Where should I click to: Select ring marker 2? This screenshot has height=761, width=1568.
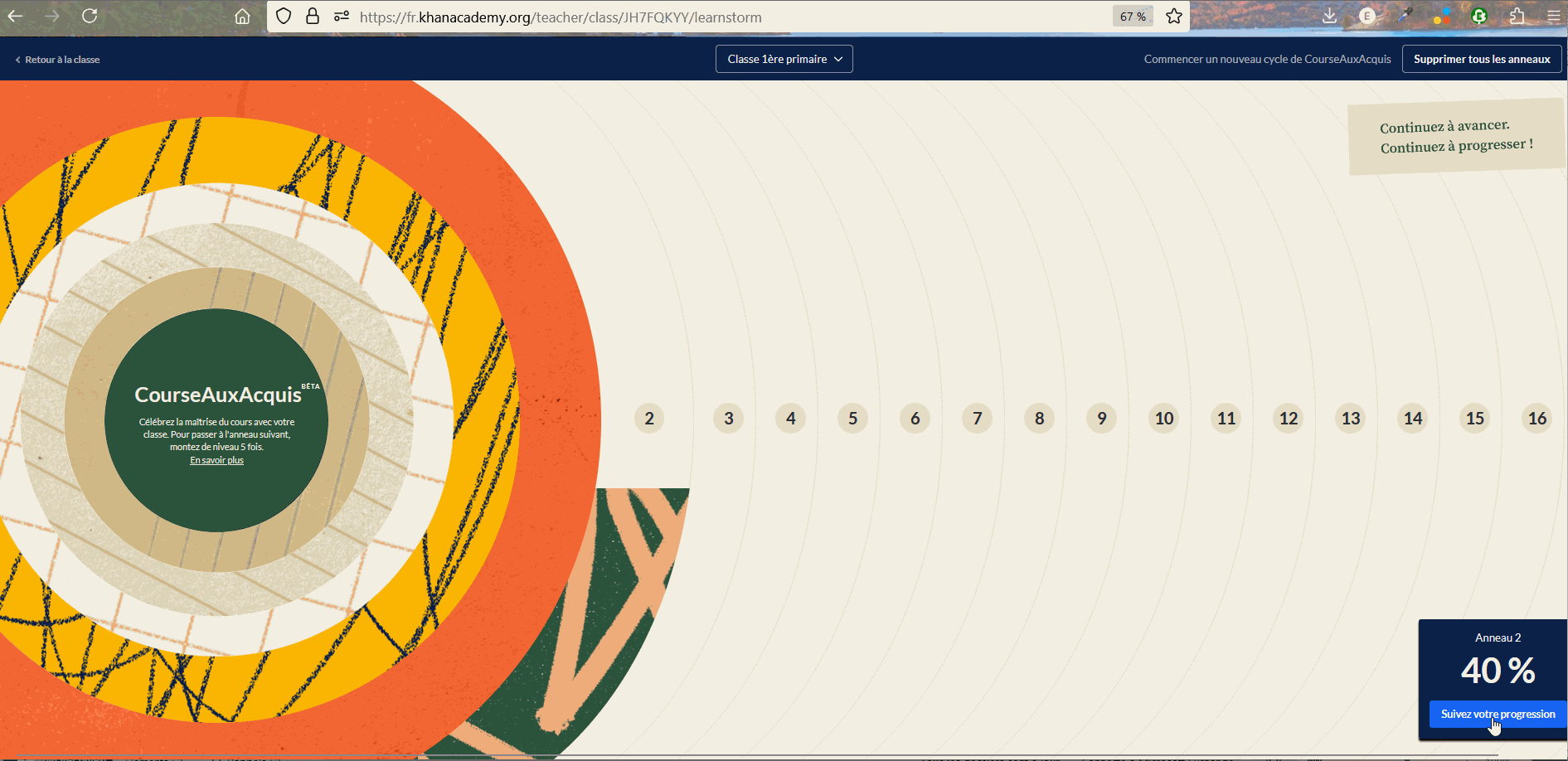[649, 419]
